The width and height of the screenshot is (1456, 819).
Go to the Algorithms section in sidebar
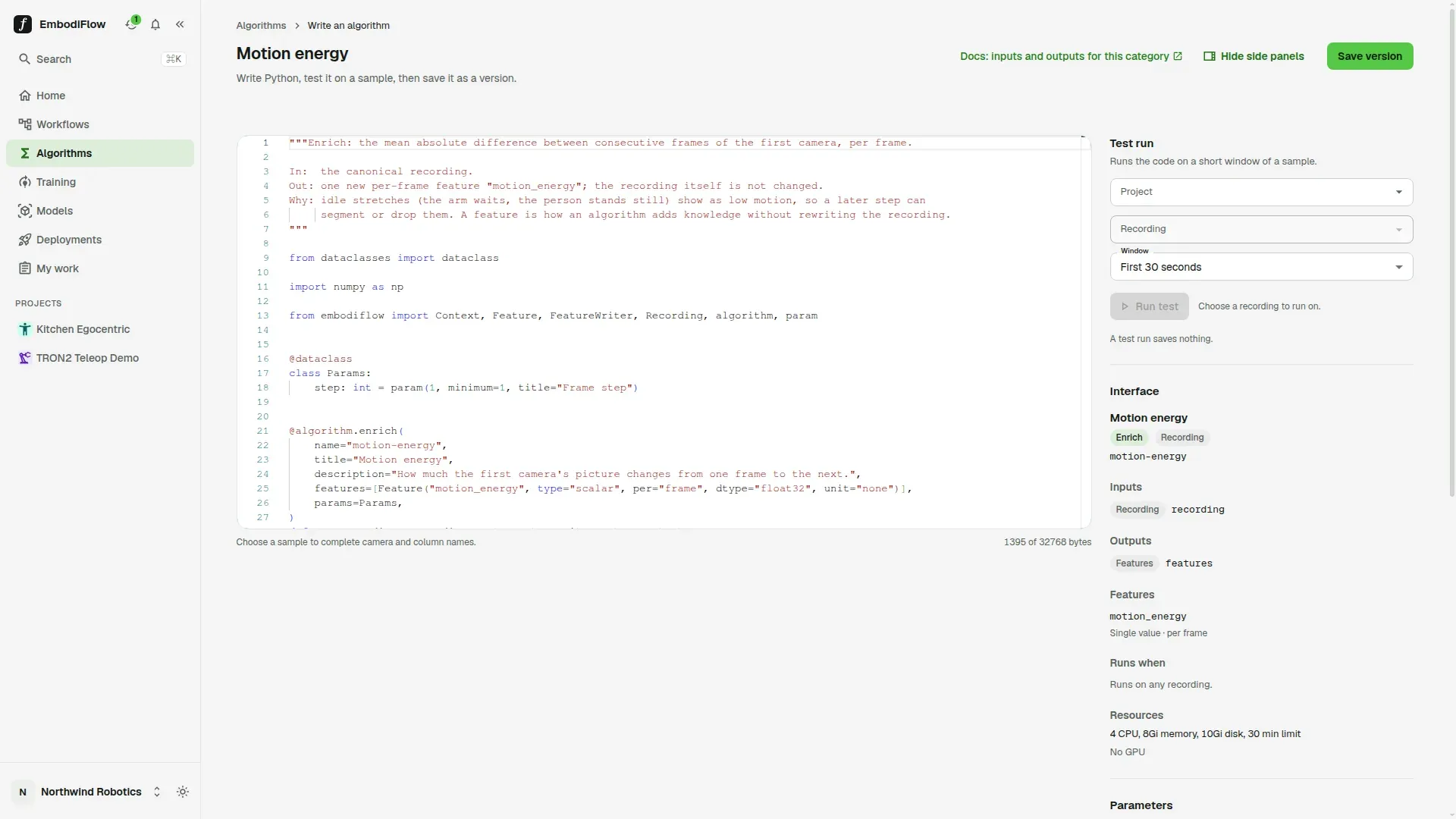pos(100,153)
